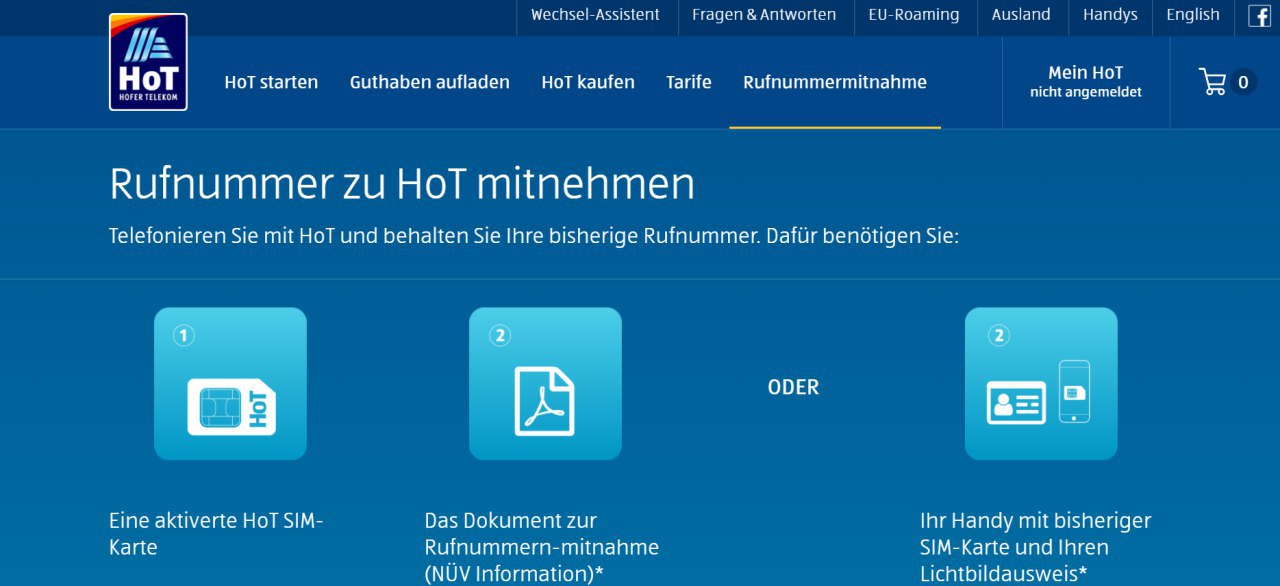Open EU-Roaming page
The image size is (1280, 586).
click(914, 15)
